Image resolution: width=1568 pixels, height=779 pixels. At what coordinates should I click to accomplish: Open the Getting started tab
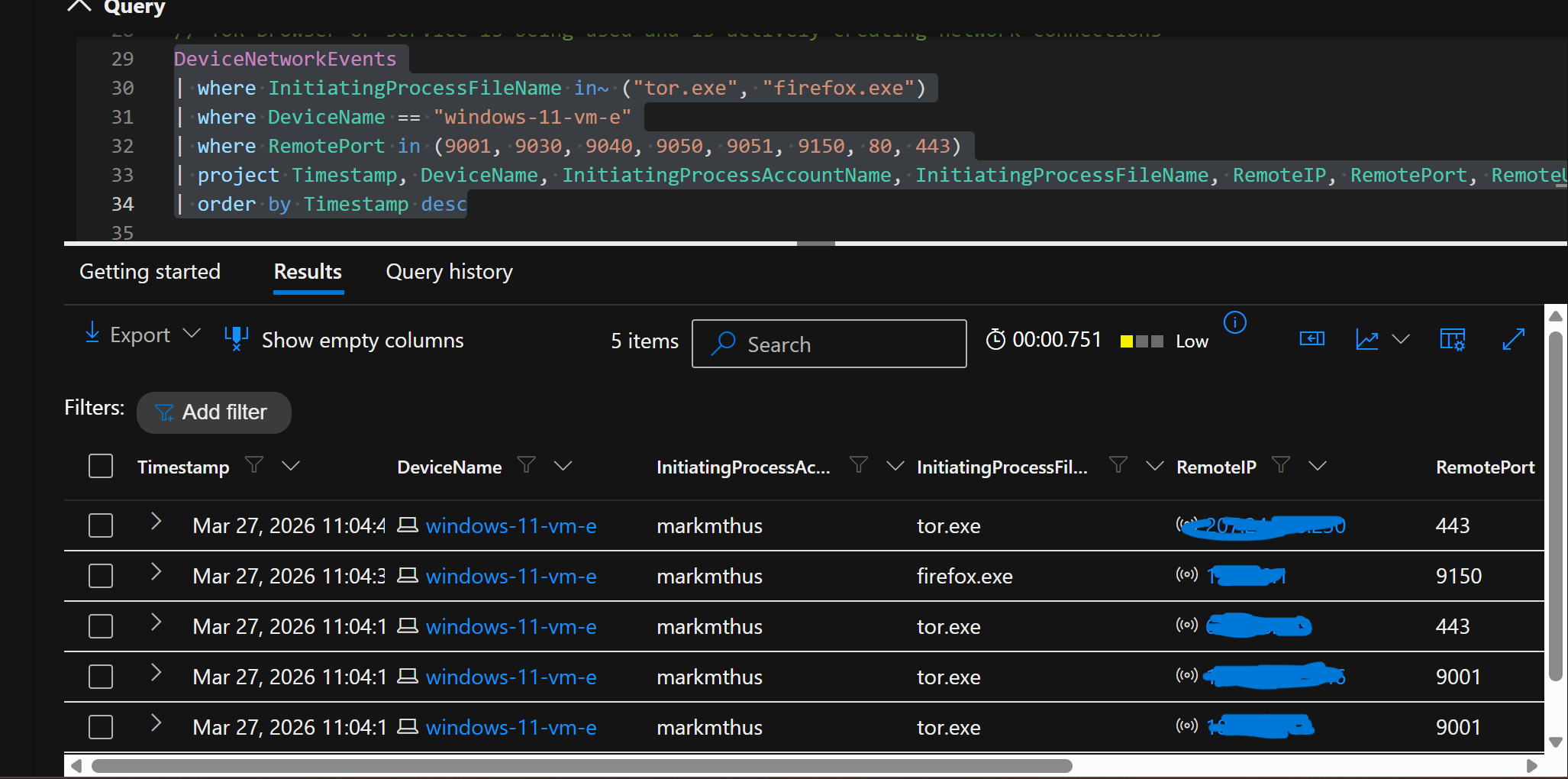point(150,272)
